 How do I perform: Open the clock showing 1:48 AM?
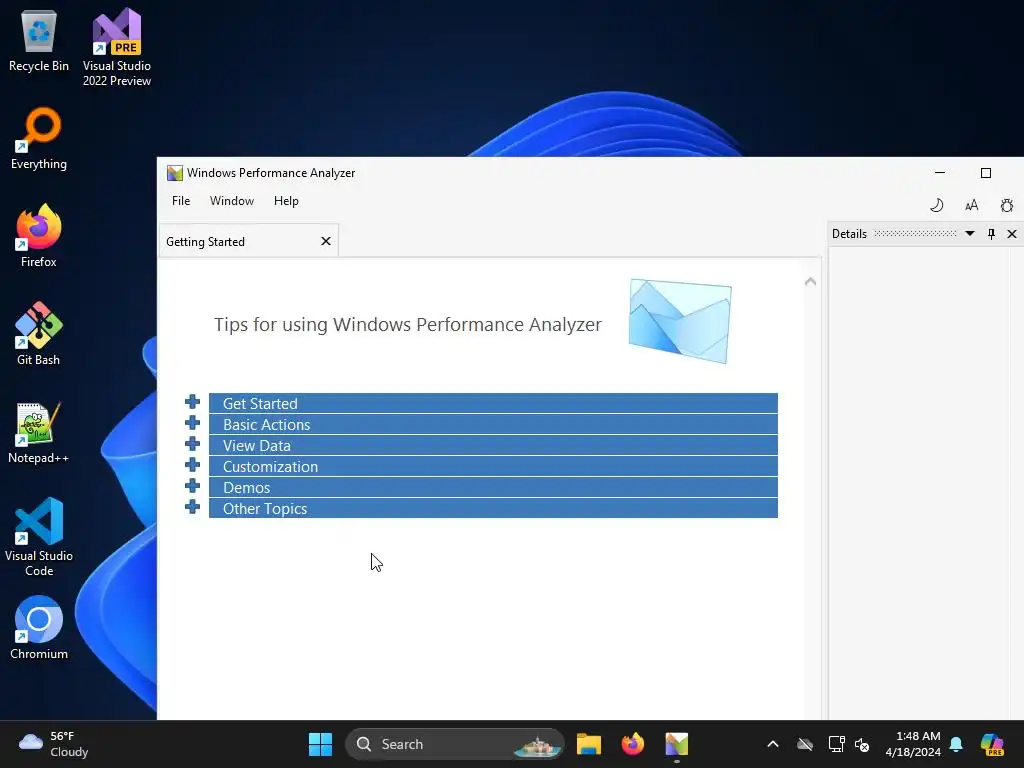coord(913,744)
